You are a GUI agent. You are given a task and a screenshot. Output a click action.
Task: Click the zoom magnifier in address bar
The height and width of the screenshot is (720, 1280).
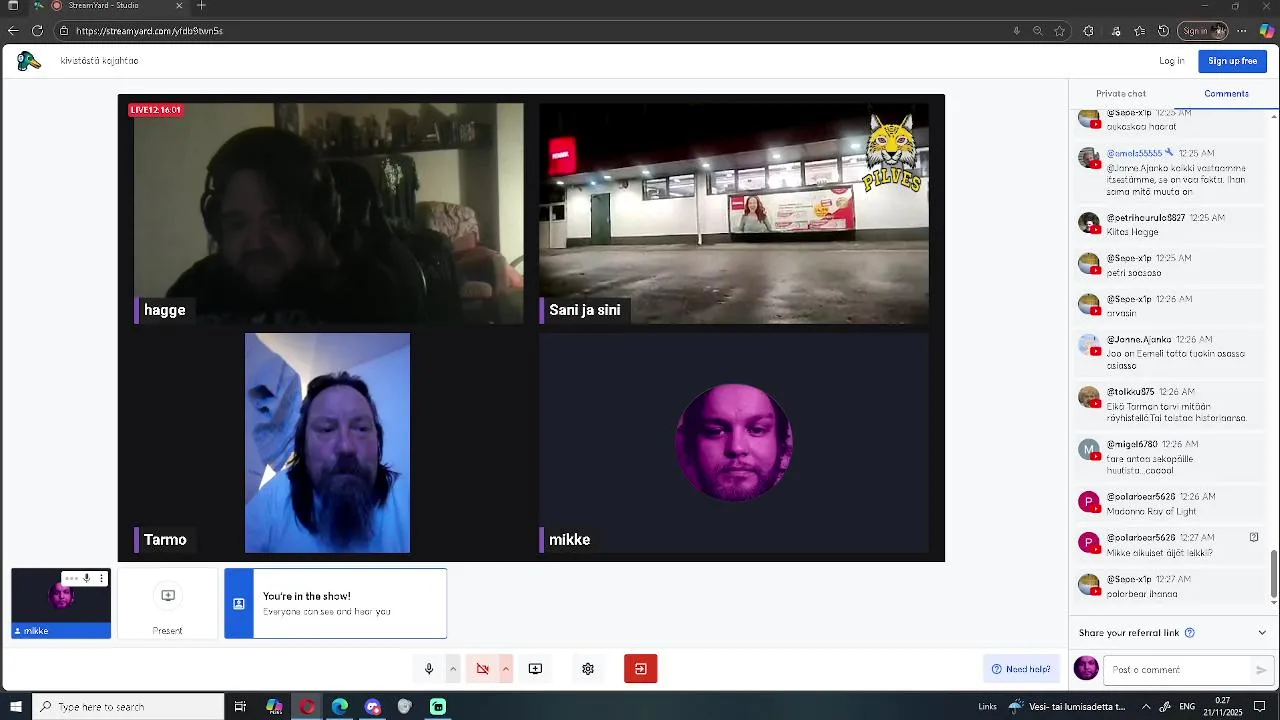(x=1038, y=31)
